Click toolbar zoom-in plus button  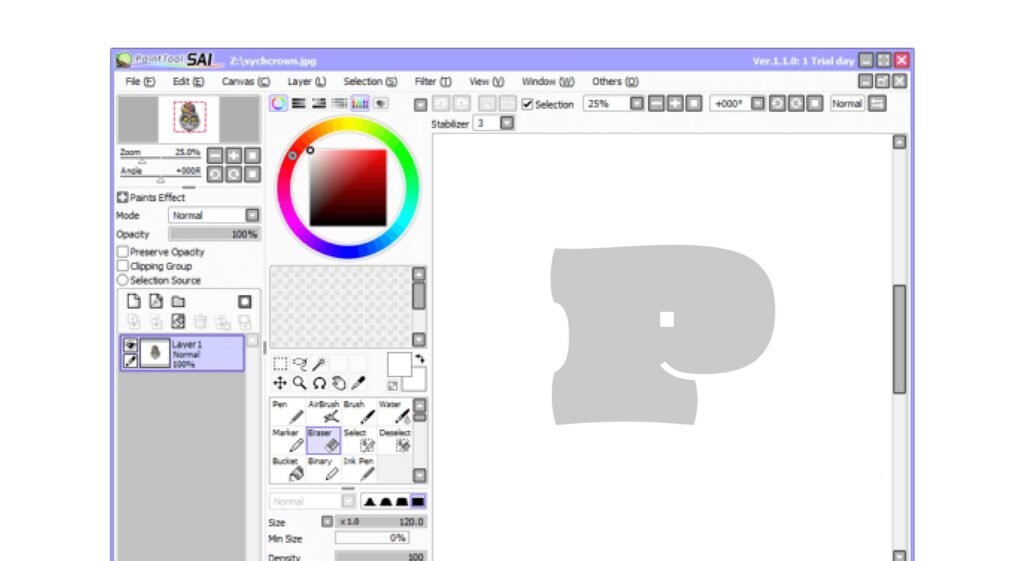click(x=675, y=104)
